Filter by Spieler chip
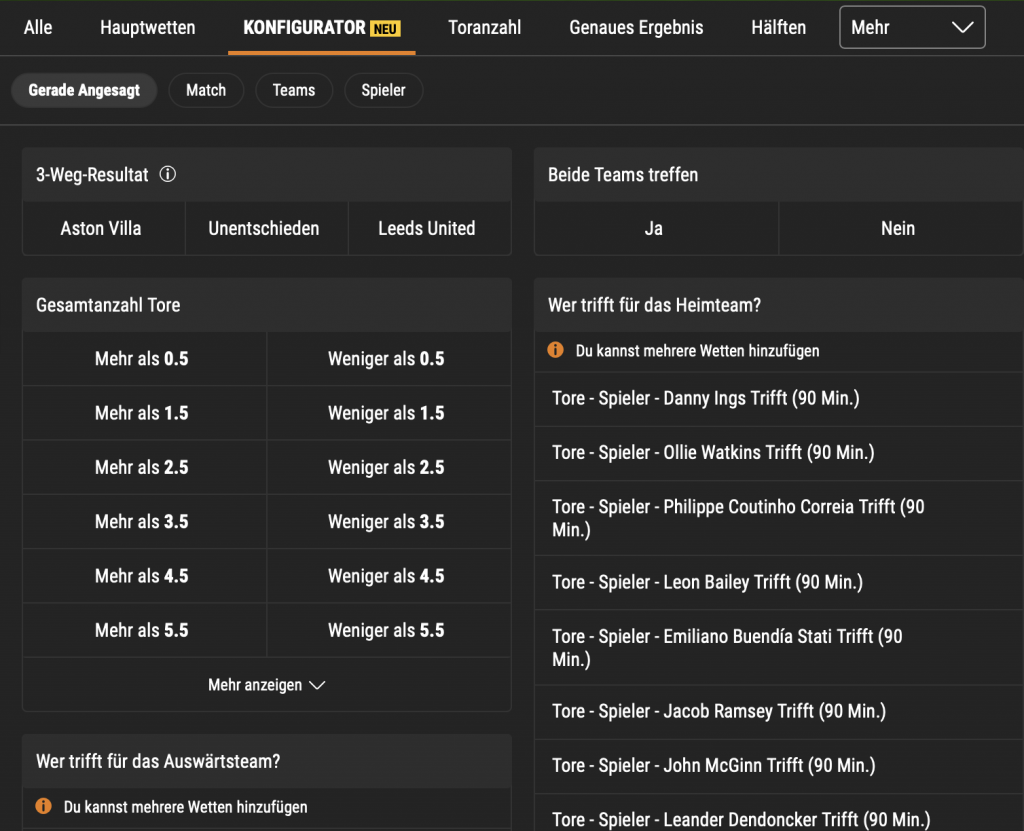 click(x=383, y=90)
